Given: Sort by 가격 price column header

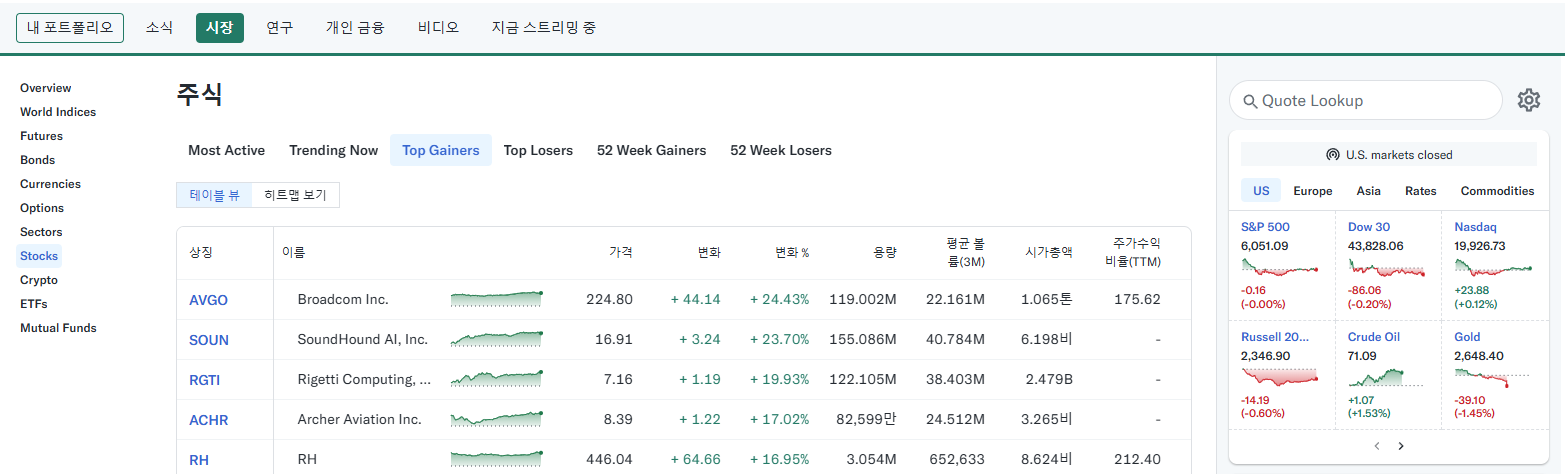Looking at the screenshot, I should click(x=620, y=252).
